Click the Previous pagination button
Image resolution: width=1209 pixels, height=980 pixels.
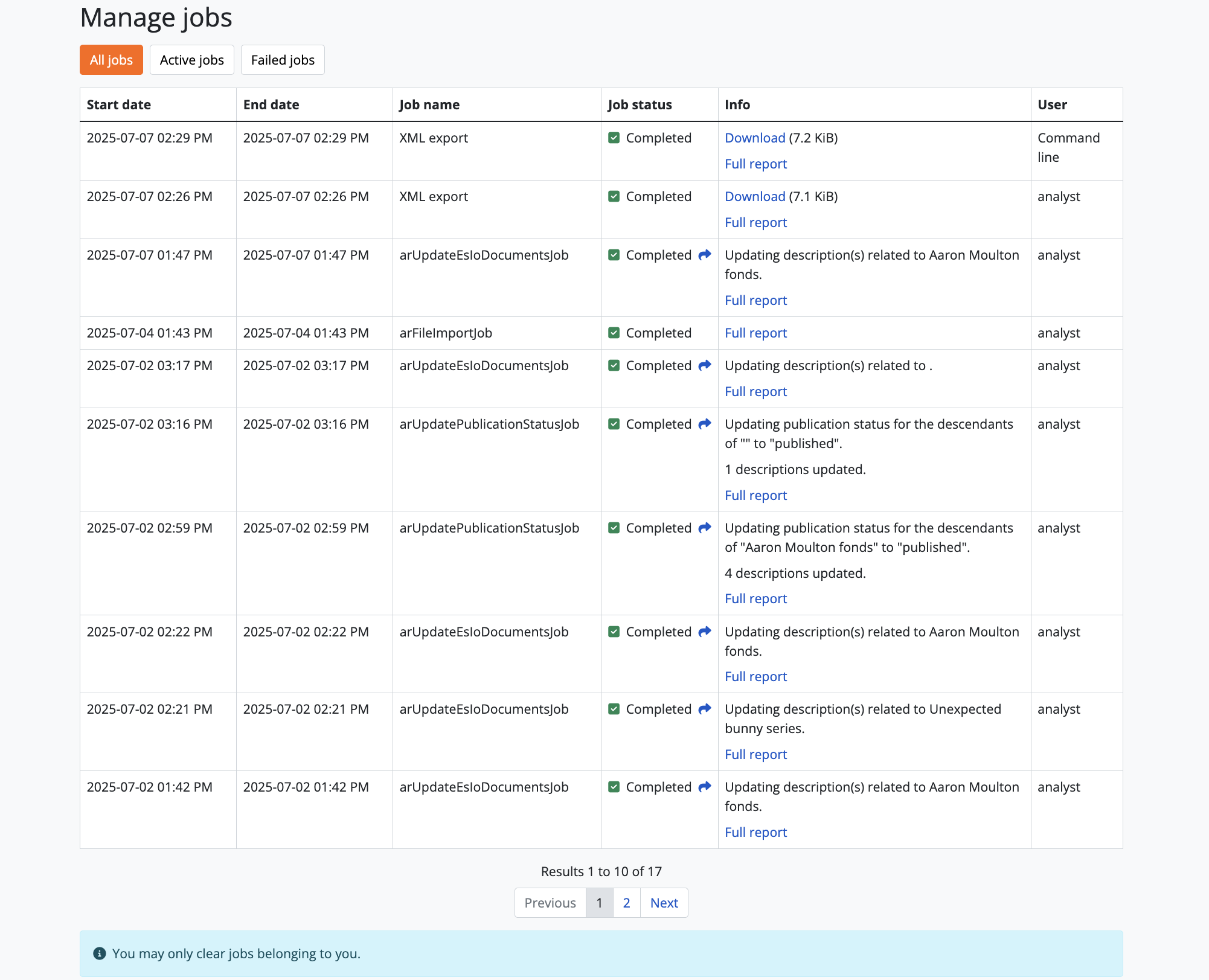pos(550,903)
